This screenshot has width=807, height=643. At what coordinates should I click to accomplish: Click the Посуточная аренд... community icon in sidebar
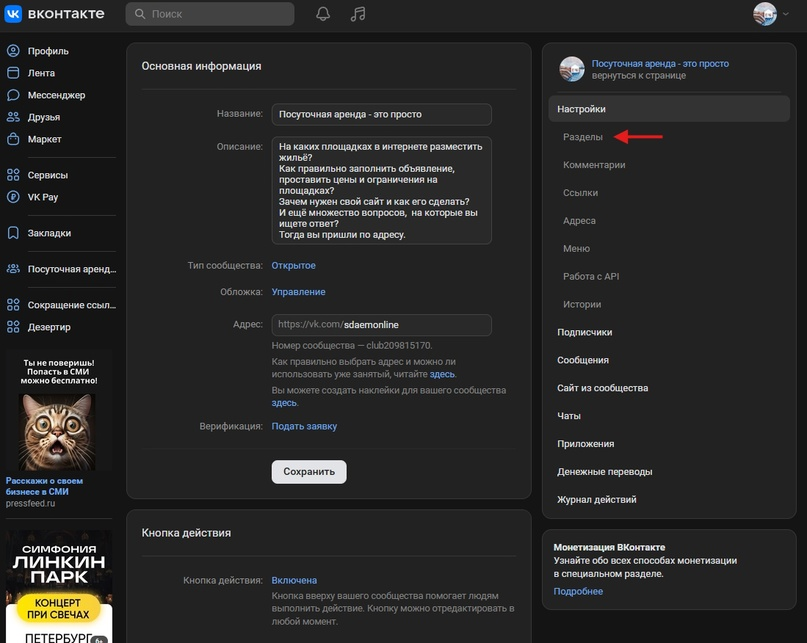pos(13,269)
